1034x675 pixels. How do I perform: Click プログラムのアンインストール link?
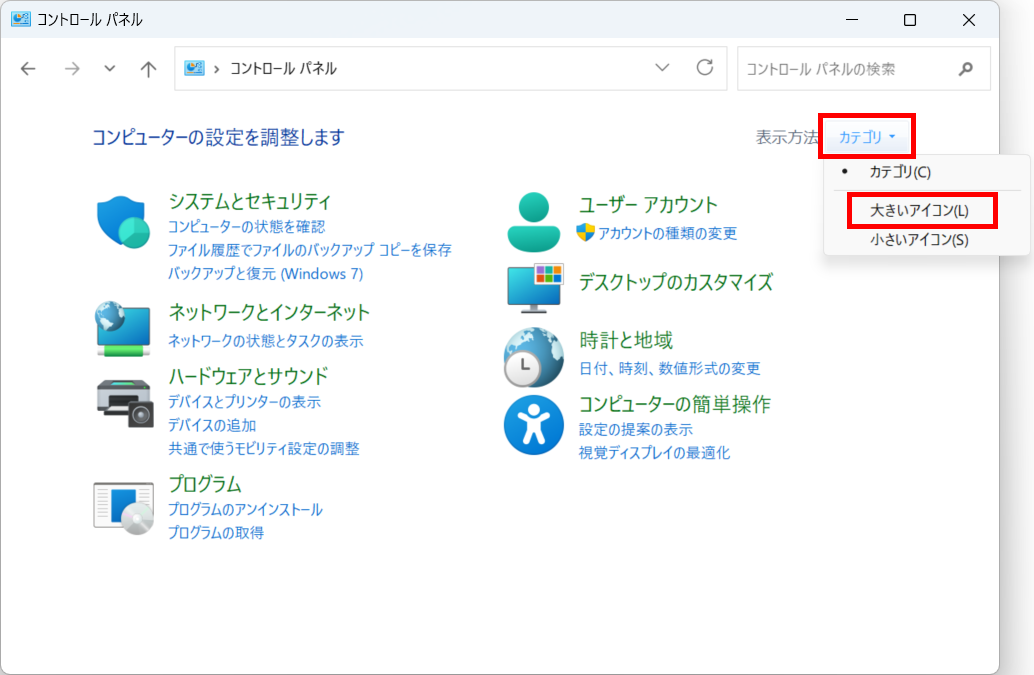point(245,510)
